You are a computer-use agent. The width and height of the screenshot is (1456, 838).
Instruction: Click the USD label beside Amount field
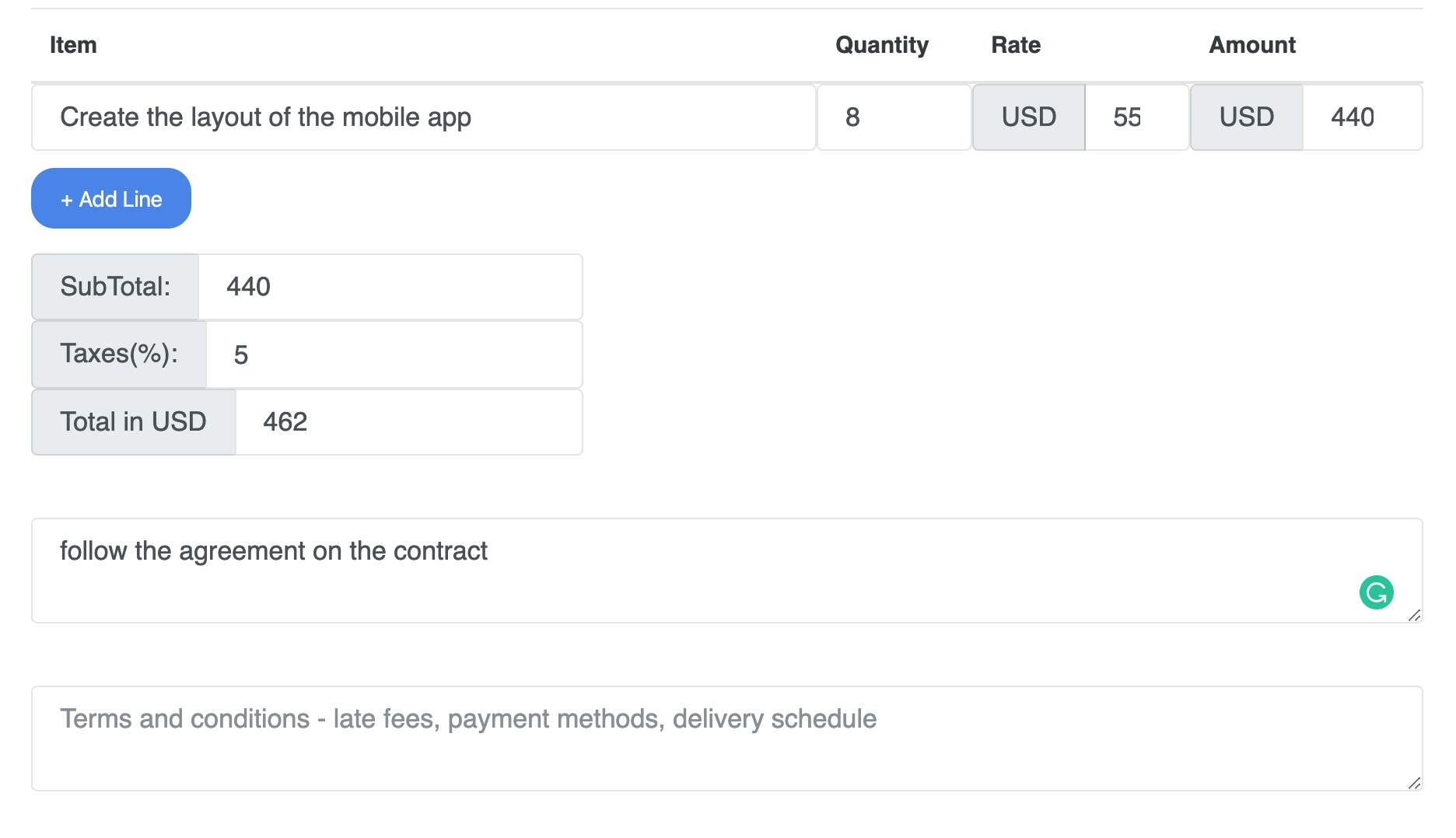[1246, 117]
